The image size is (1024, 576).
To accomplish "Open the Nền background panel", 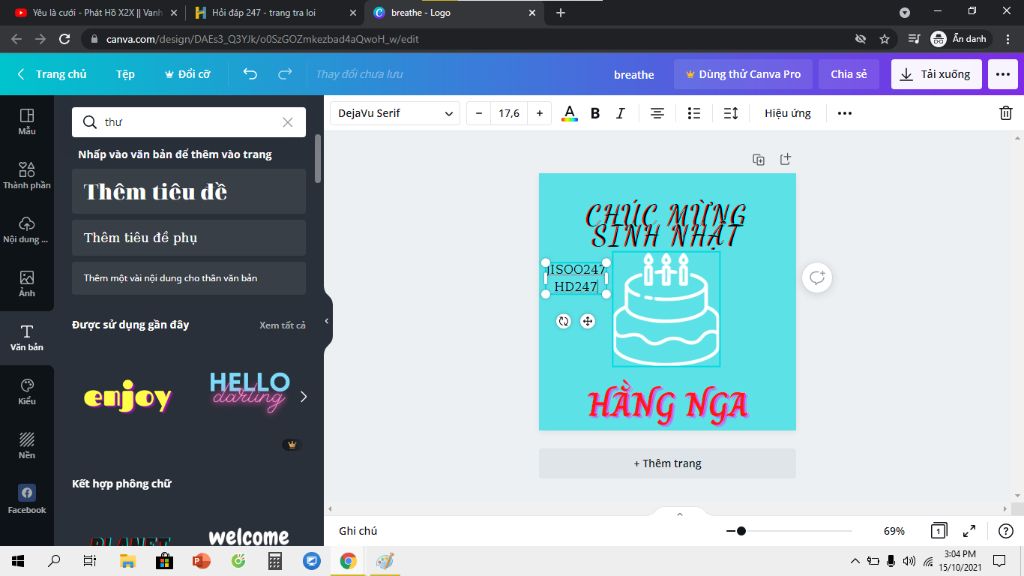I will (27, 445).
